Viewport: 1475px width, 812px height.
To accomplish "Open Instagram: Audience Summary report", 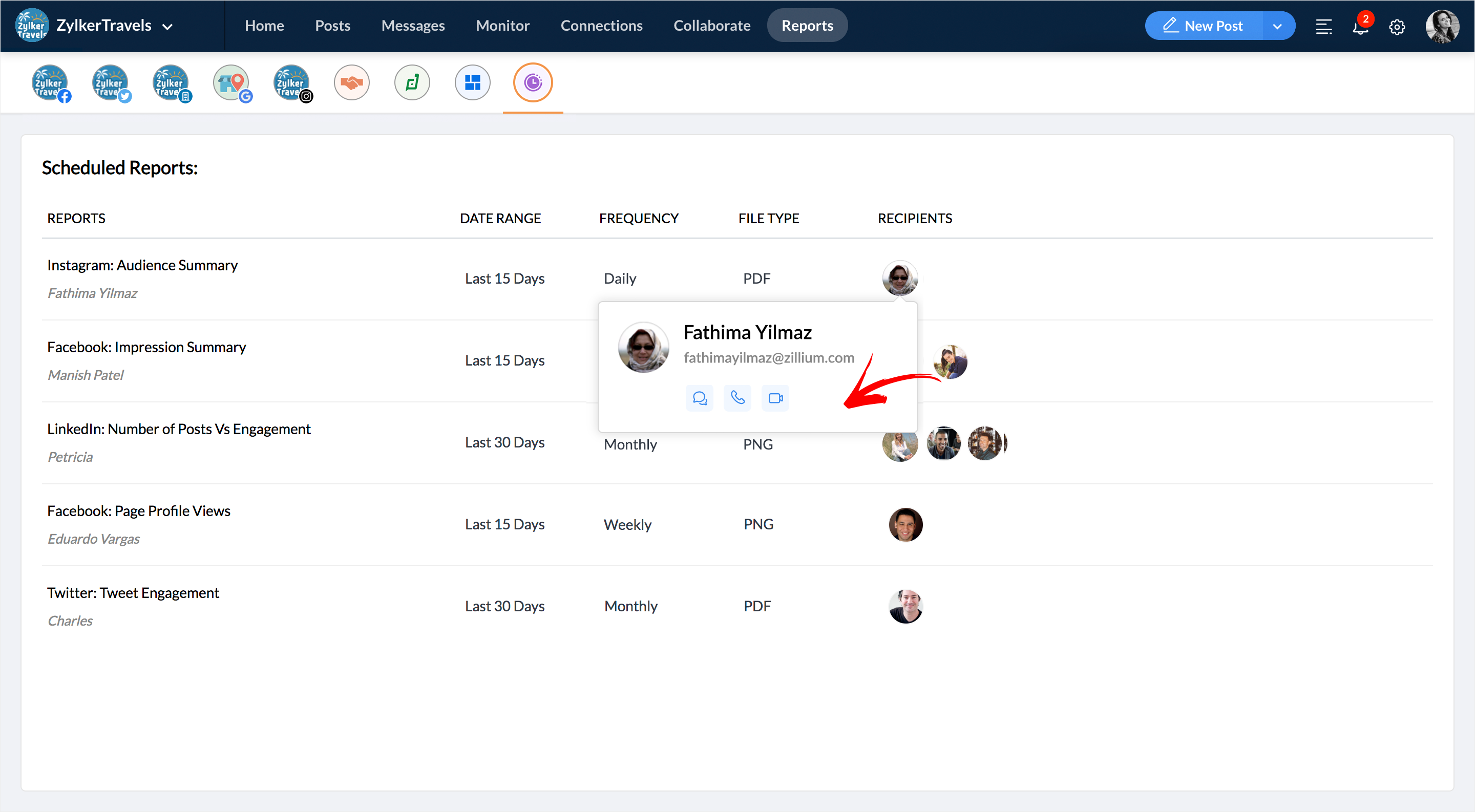I will click(142, 265).
